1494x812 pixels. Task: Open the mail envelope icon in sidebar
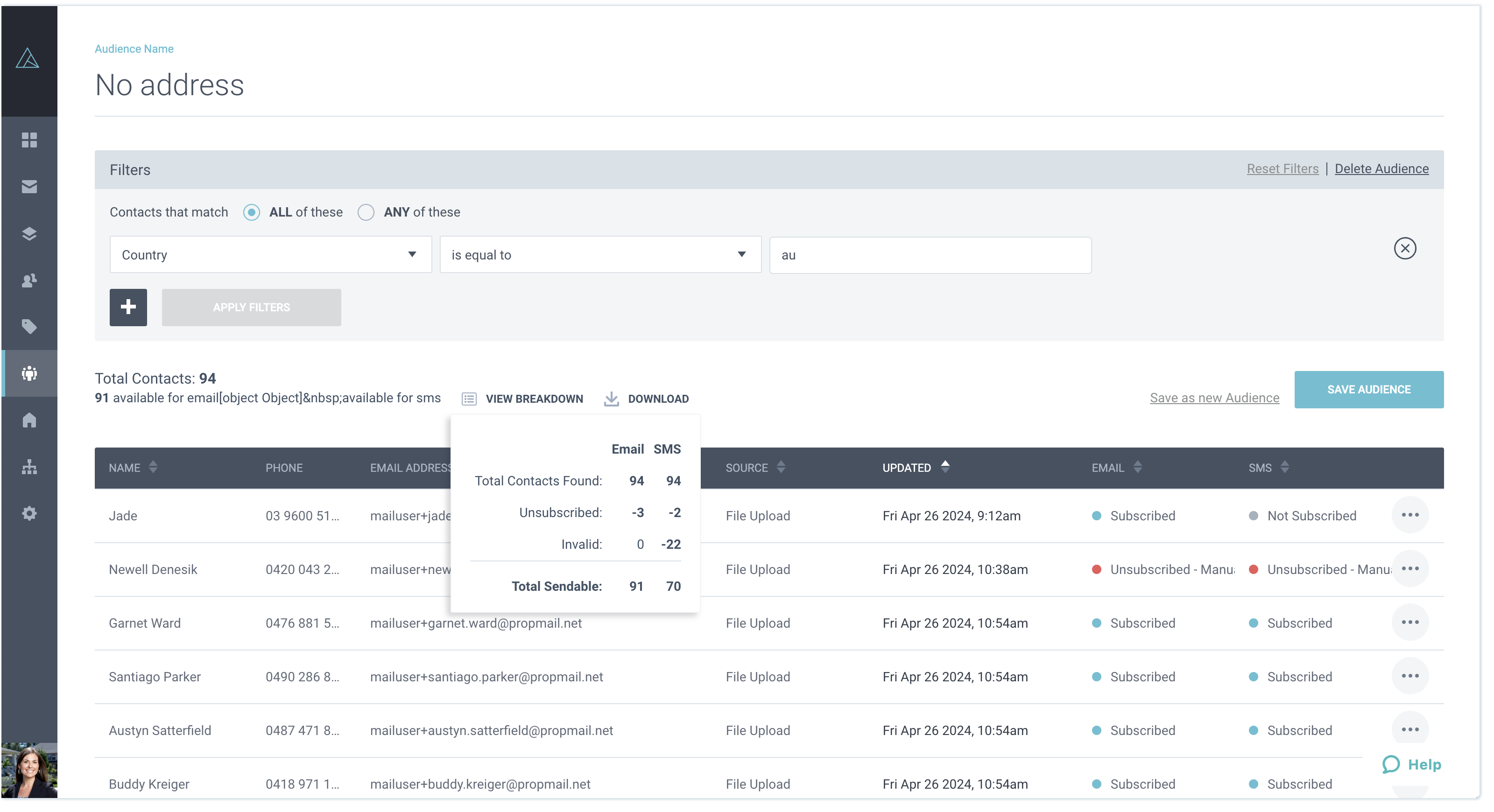(29, 187)
